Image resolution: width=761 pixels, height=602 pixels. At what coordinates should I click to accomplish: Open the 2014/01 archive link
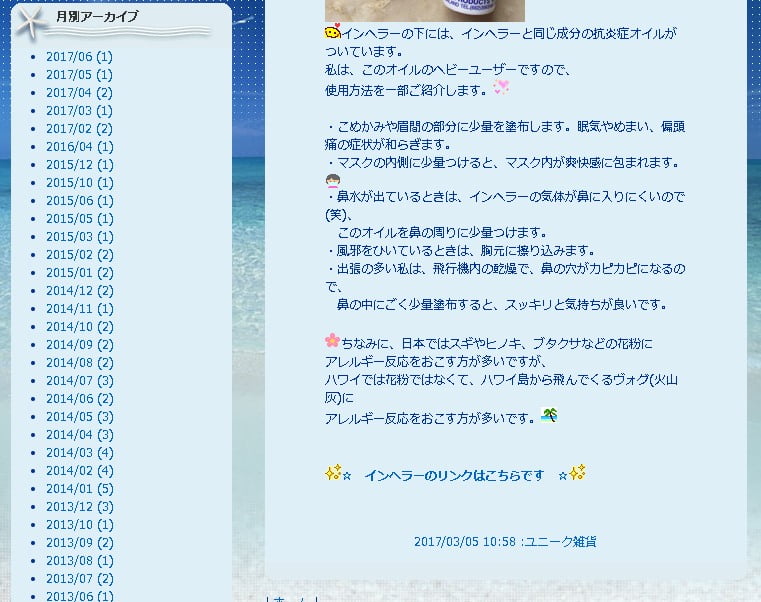(x=80, y=488)
